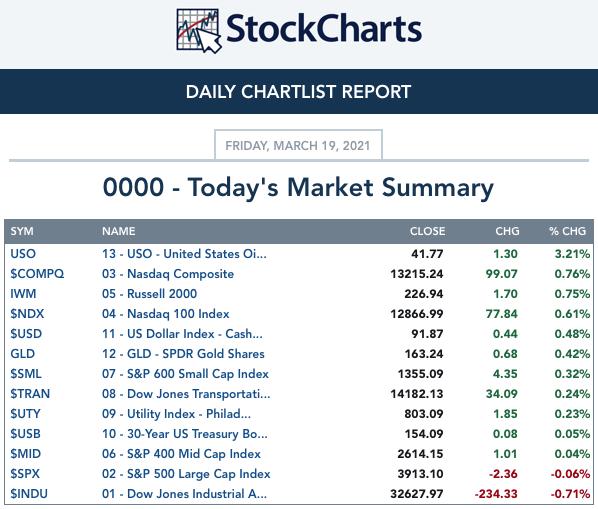Screen dimensions: 598x509
Task: Click the StockCharts wordmark text
Action: 324,29
